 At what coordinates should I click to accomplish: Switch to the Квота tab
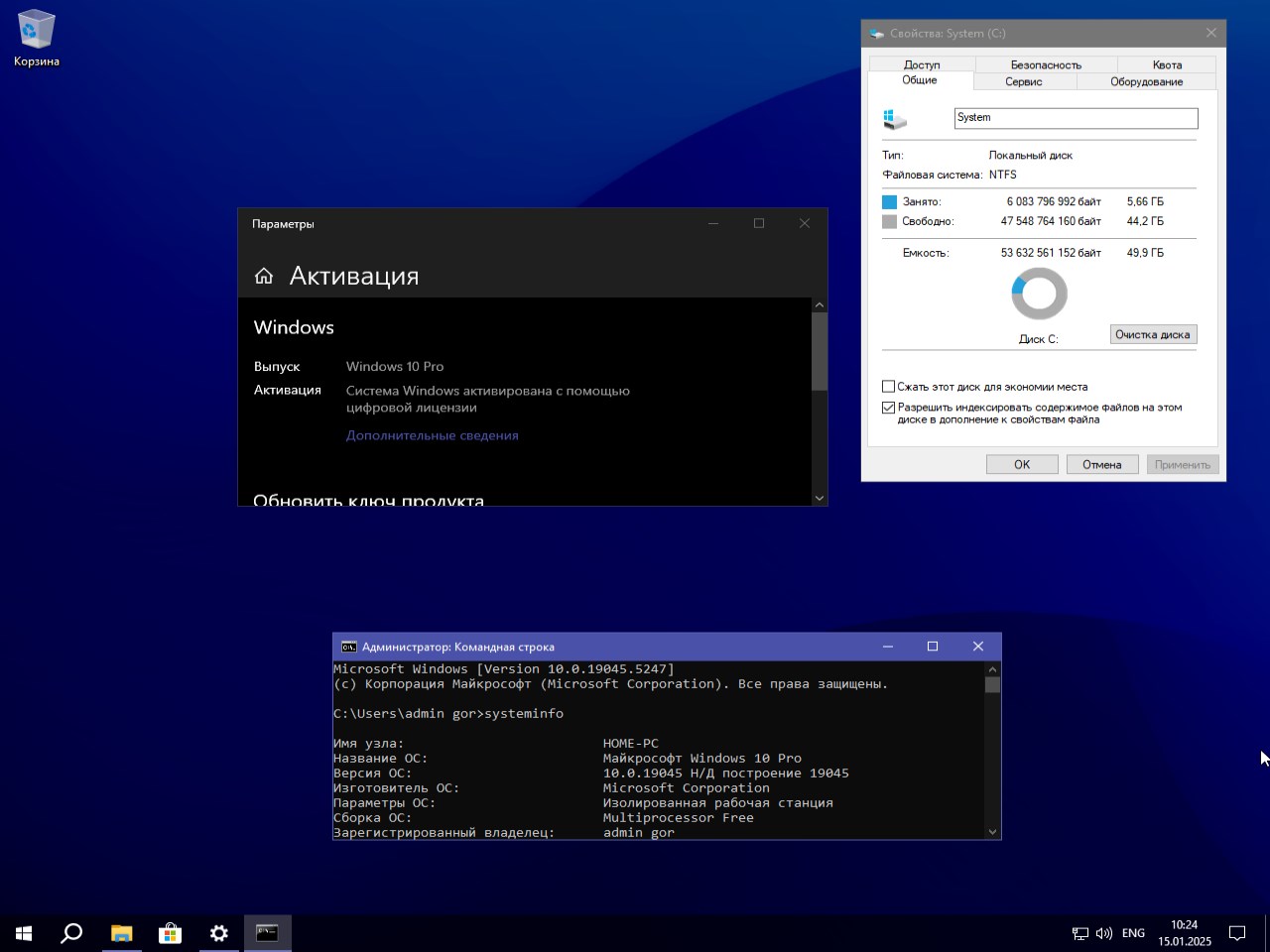click(x=1167, y=64)
